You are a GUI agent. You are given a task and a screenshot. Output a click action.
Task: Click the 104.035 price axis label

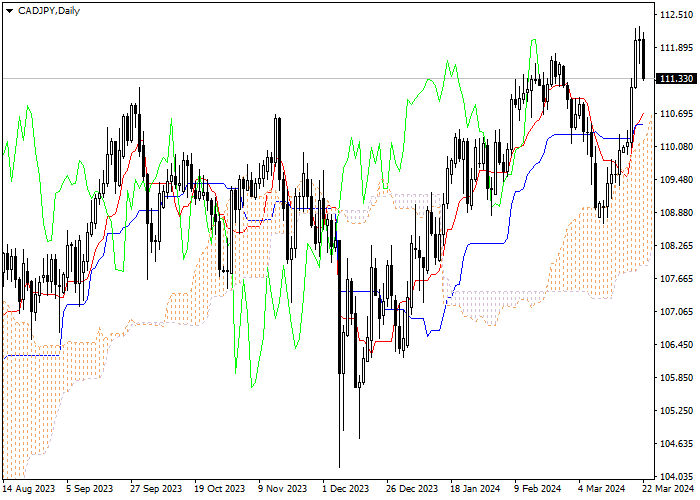tap(677, 476)
